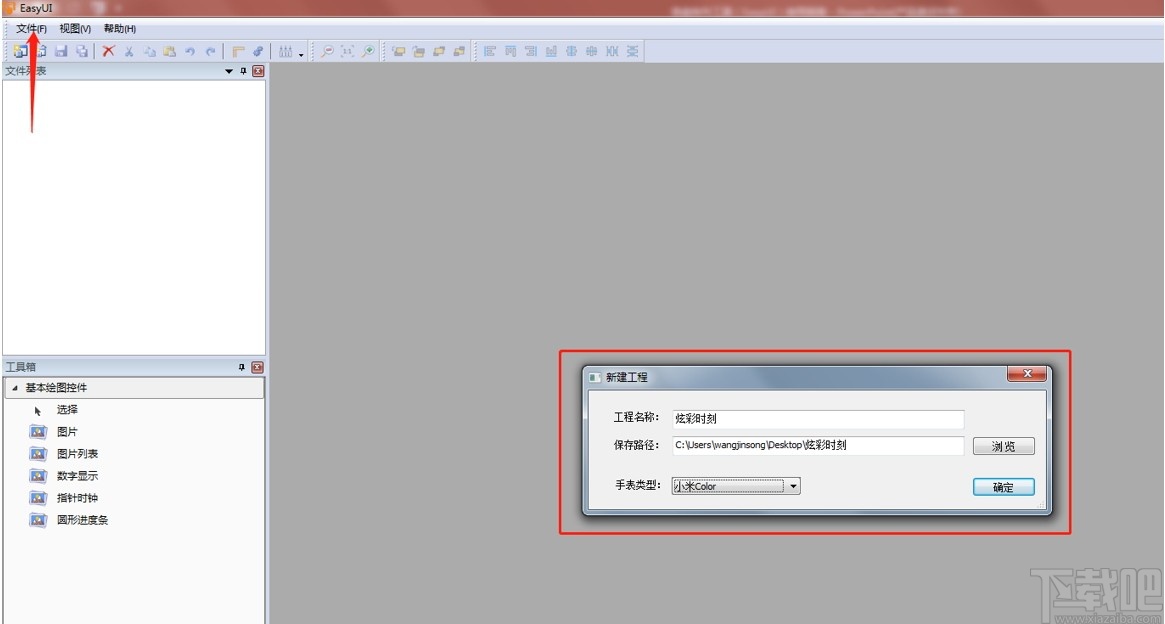The width and height of the screenshot is (1165, 624).
Task: Open the 视图(V) menu
Action: click(x=74, y=28)
